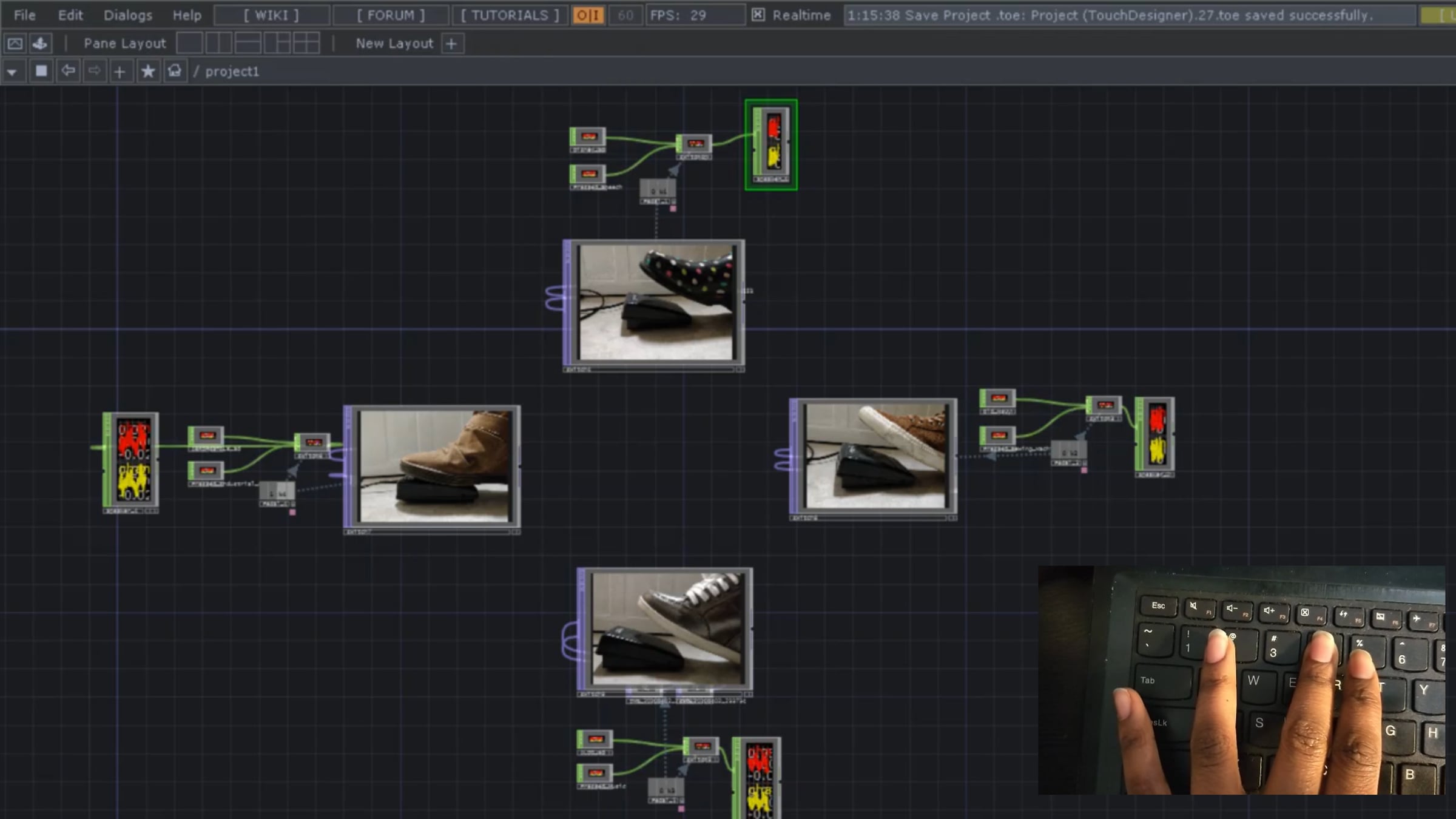The image size is (1456, 819).
Task: Open the Edit menu
Action: point(70,15)
